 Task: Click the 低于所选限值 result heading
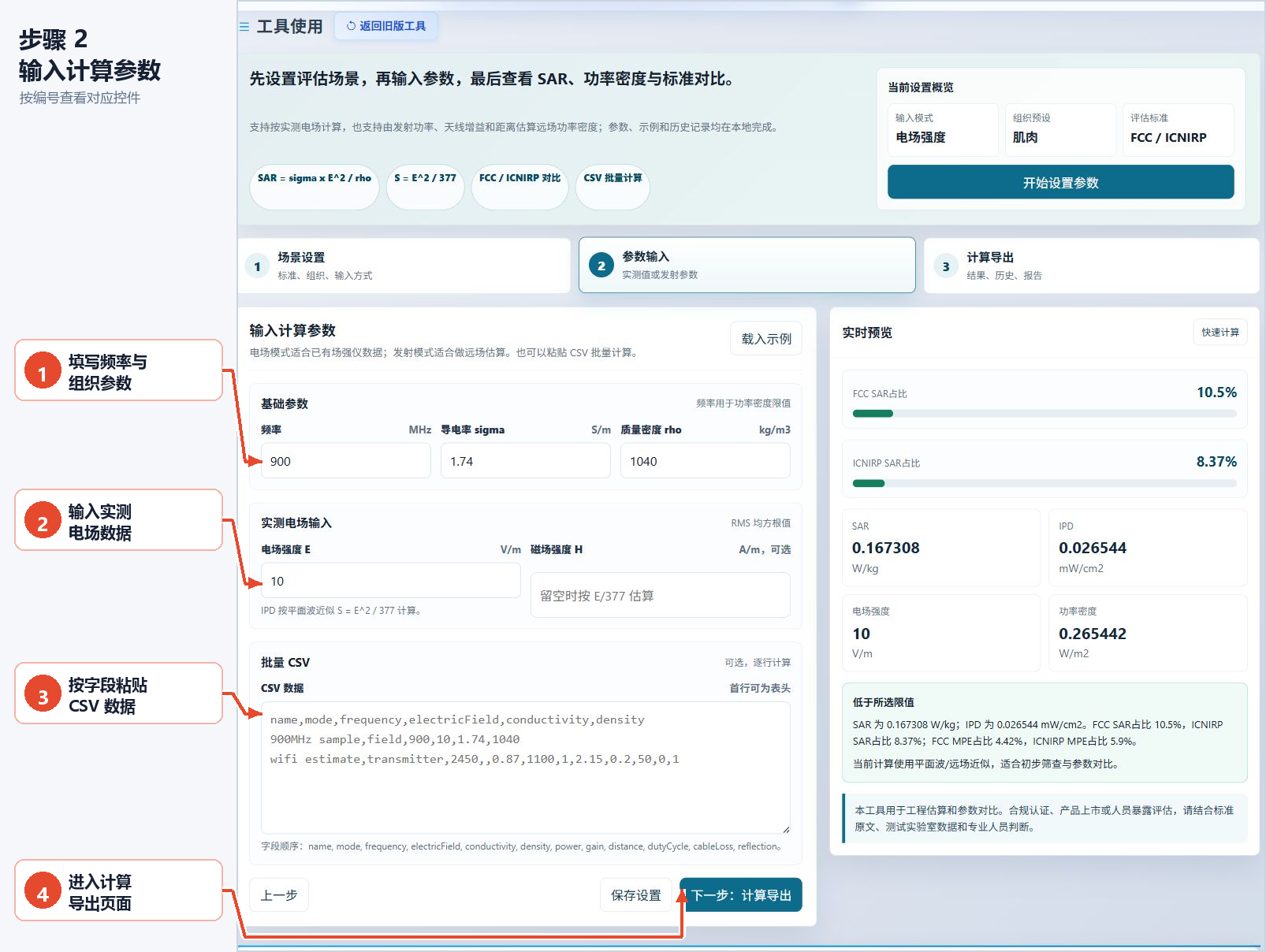point(884,702)
